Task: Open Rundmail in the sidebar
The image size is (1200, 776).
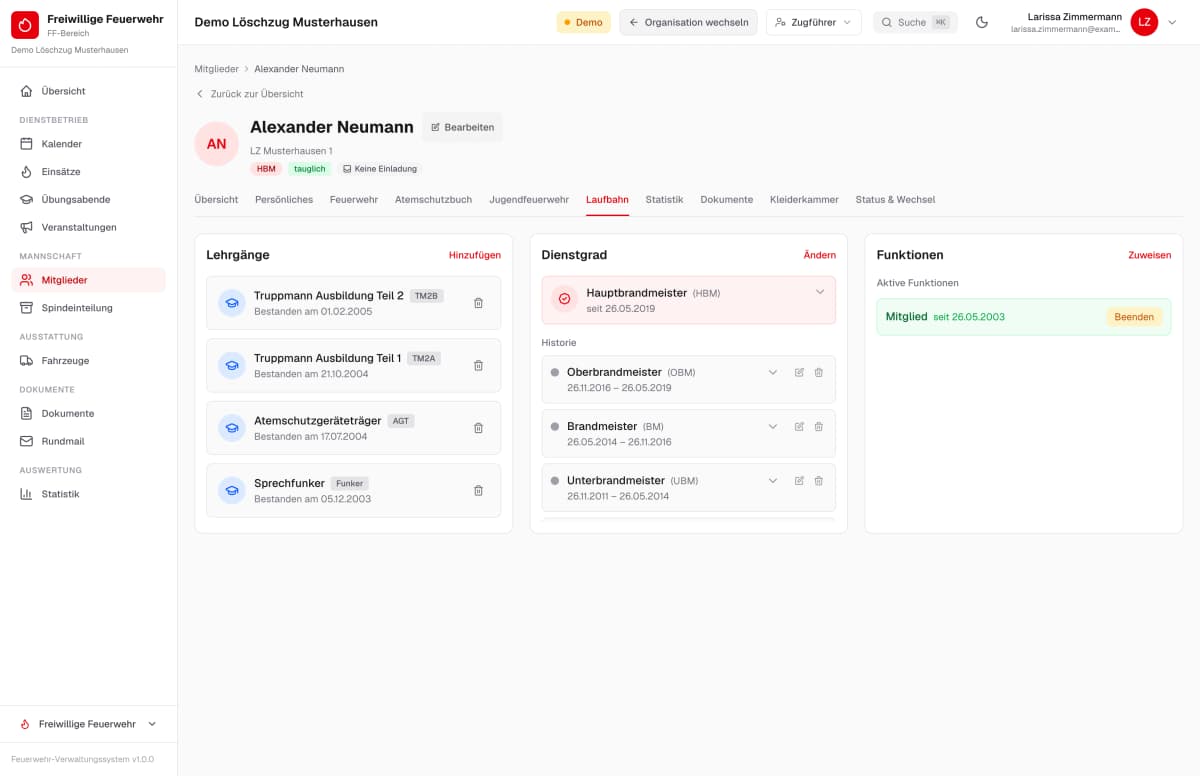Action: 88,441
